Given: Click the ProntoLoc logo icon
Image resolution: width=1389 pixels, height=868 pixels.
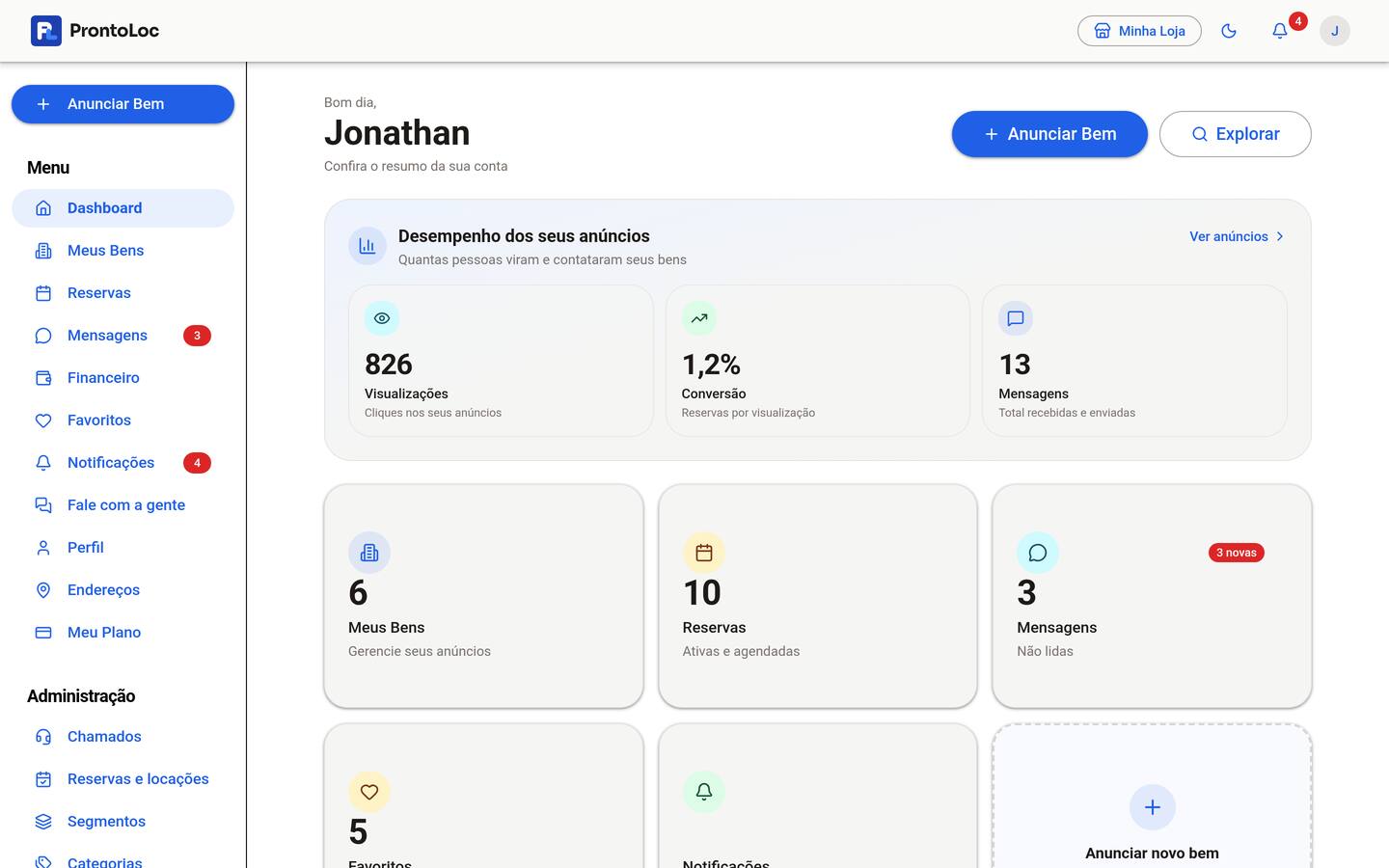Looking at the screenshot, I should click(x=45, y=31).
